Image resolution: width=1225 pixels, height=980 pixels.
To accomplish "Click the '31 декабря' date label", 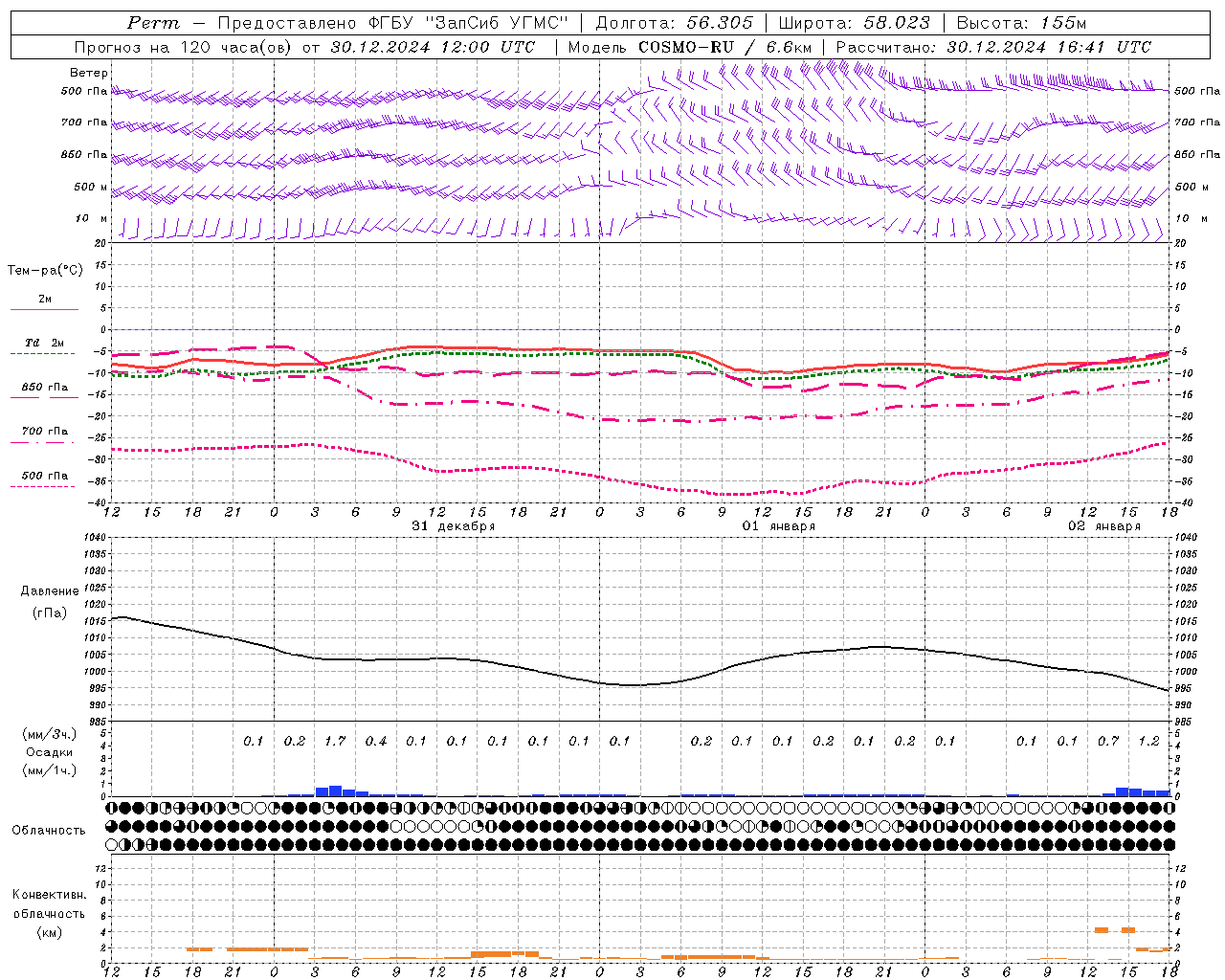I will [x=454, y=526].
